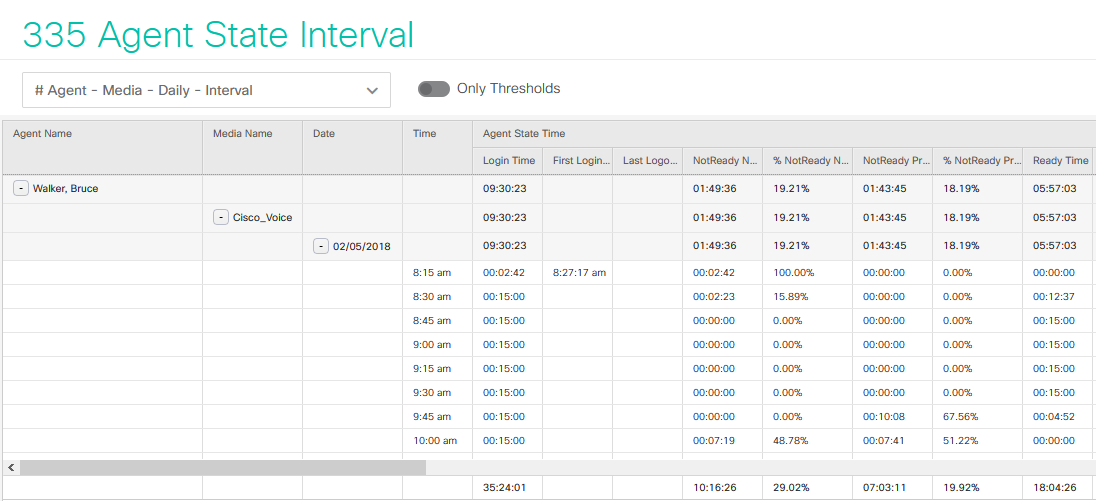1096x503 pixels.
Task: Collapse the Walker, Bruce agent row
Action: (21, 188)
